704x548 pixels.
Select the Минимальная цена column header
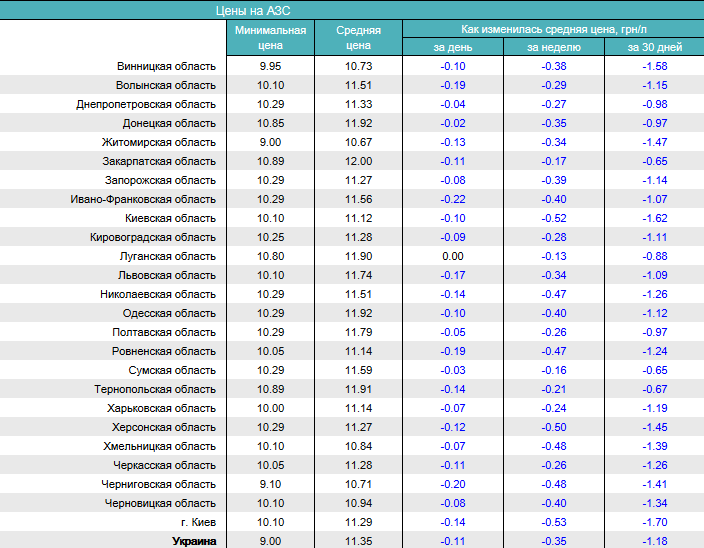click(270, 37)
